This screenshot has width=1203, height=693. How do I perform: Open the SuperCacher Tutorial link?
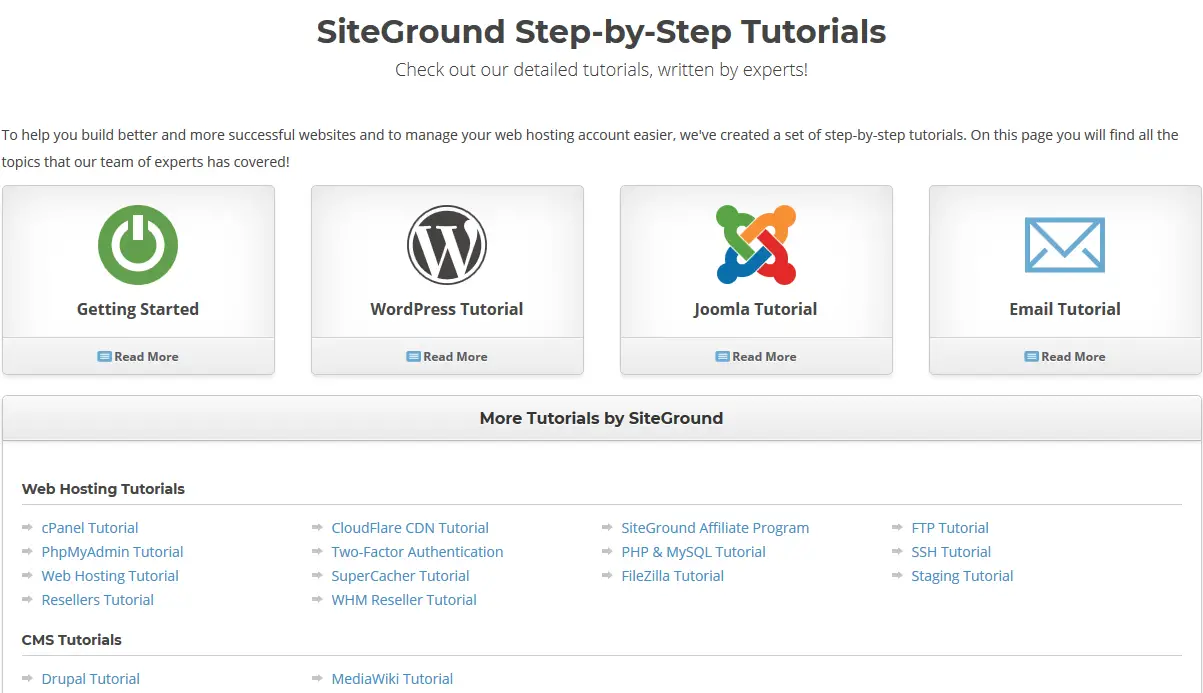pyautogui.click(x=400, y=576)
